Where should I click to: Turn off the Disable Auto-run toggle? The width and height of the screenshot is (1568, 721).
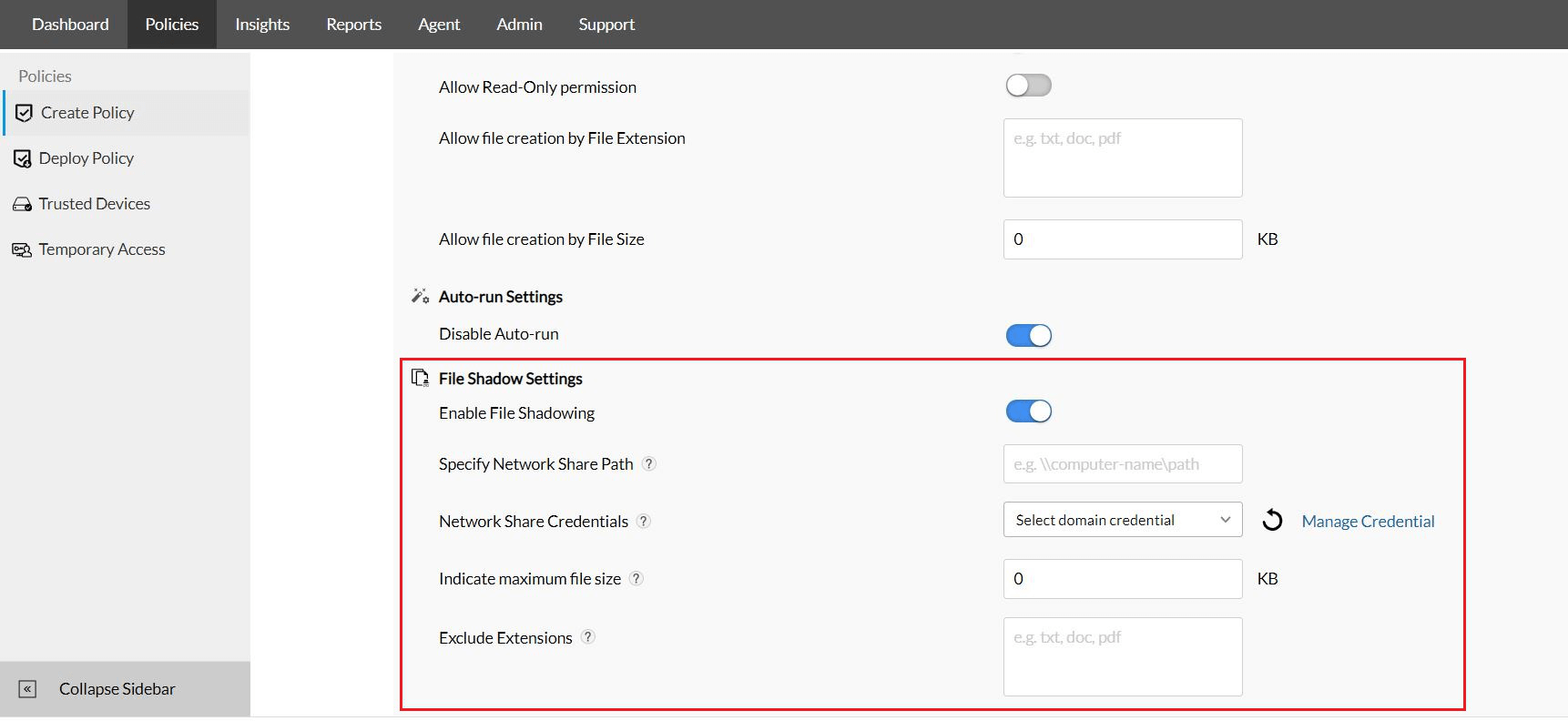(1028, 335)
